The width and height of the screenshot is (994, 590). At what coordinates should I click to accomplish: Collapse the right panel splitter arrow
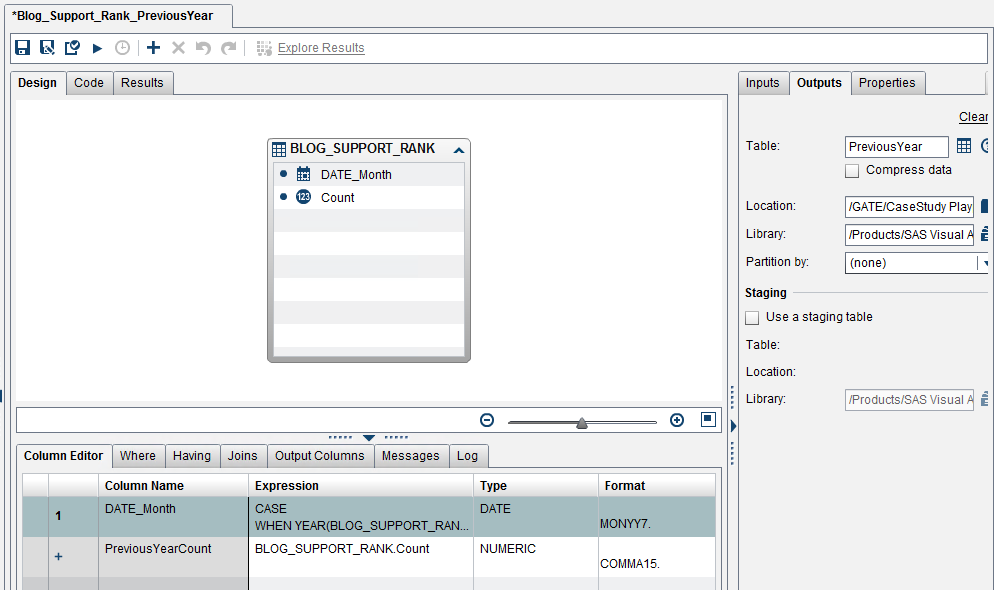[x=733, y=426]
